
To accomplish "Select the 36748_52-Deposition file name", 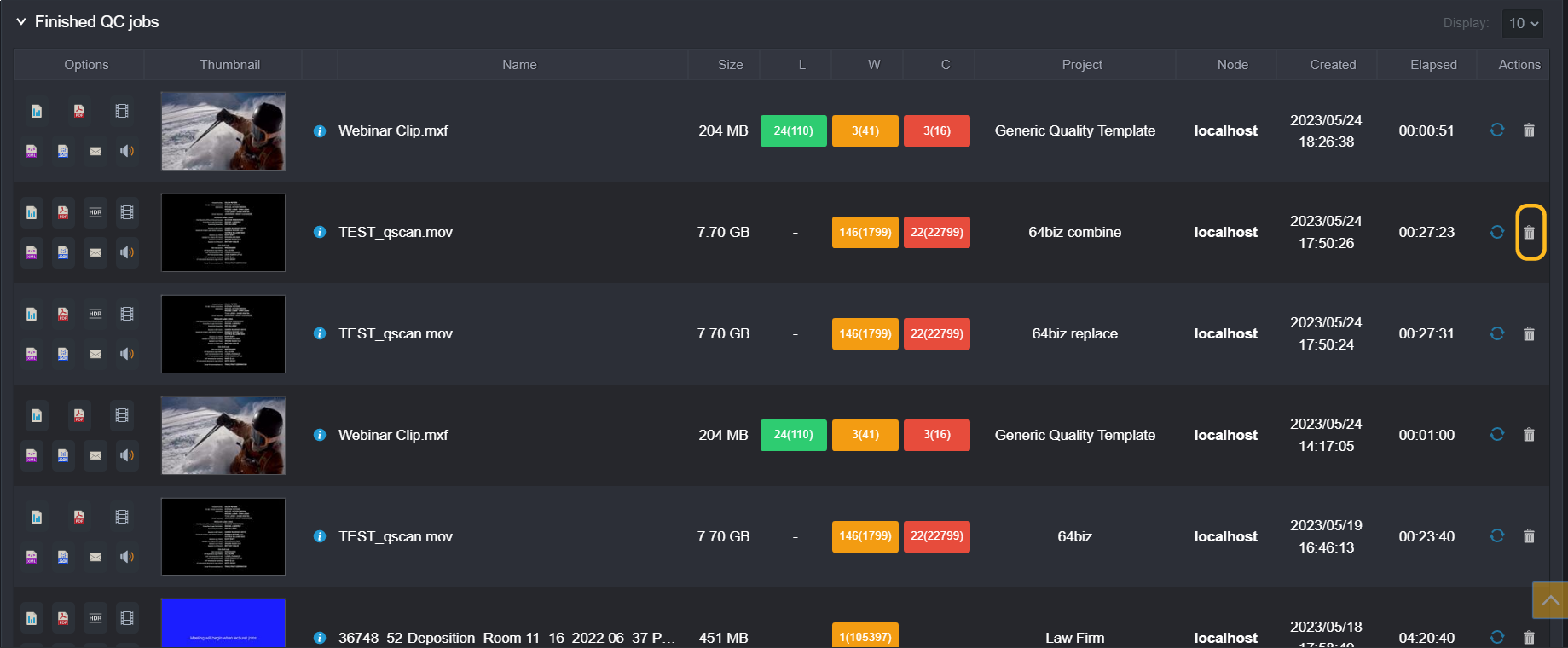I will (506, 638).
